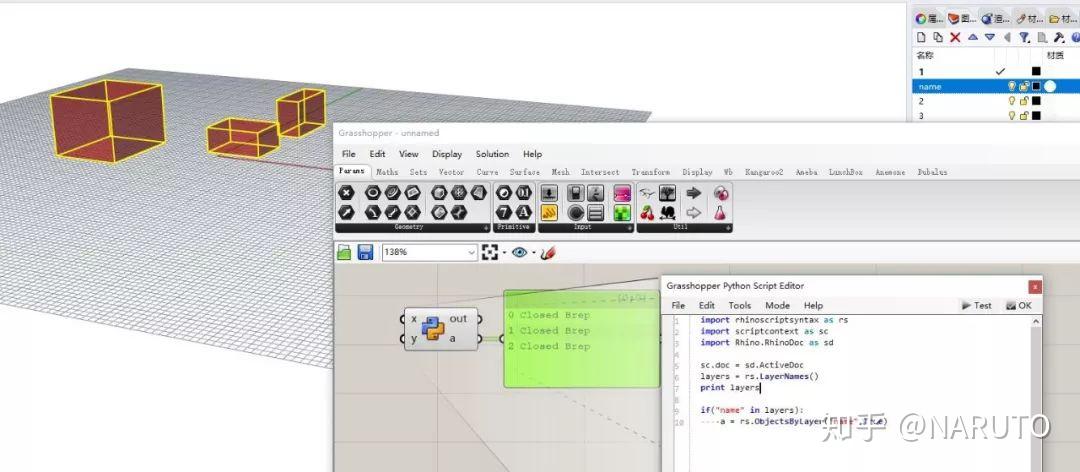Click the dark right-arrow icon in Util
This screenshot has width=1080, height=472.
click(x=694, y=192)
